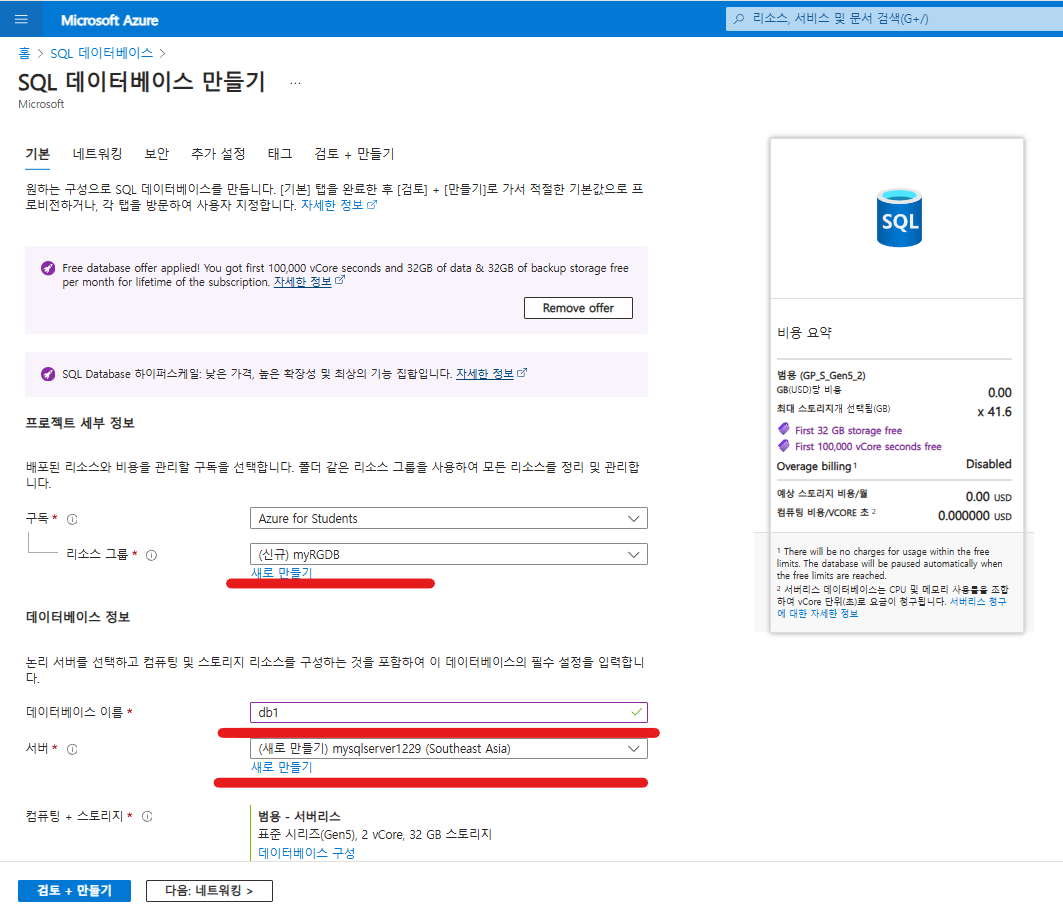The height and width of the screenshot is (912, 1063).
Task: Show info tooltip for 컴퓨팅 + 스토리지
Action: point(147,816)
